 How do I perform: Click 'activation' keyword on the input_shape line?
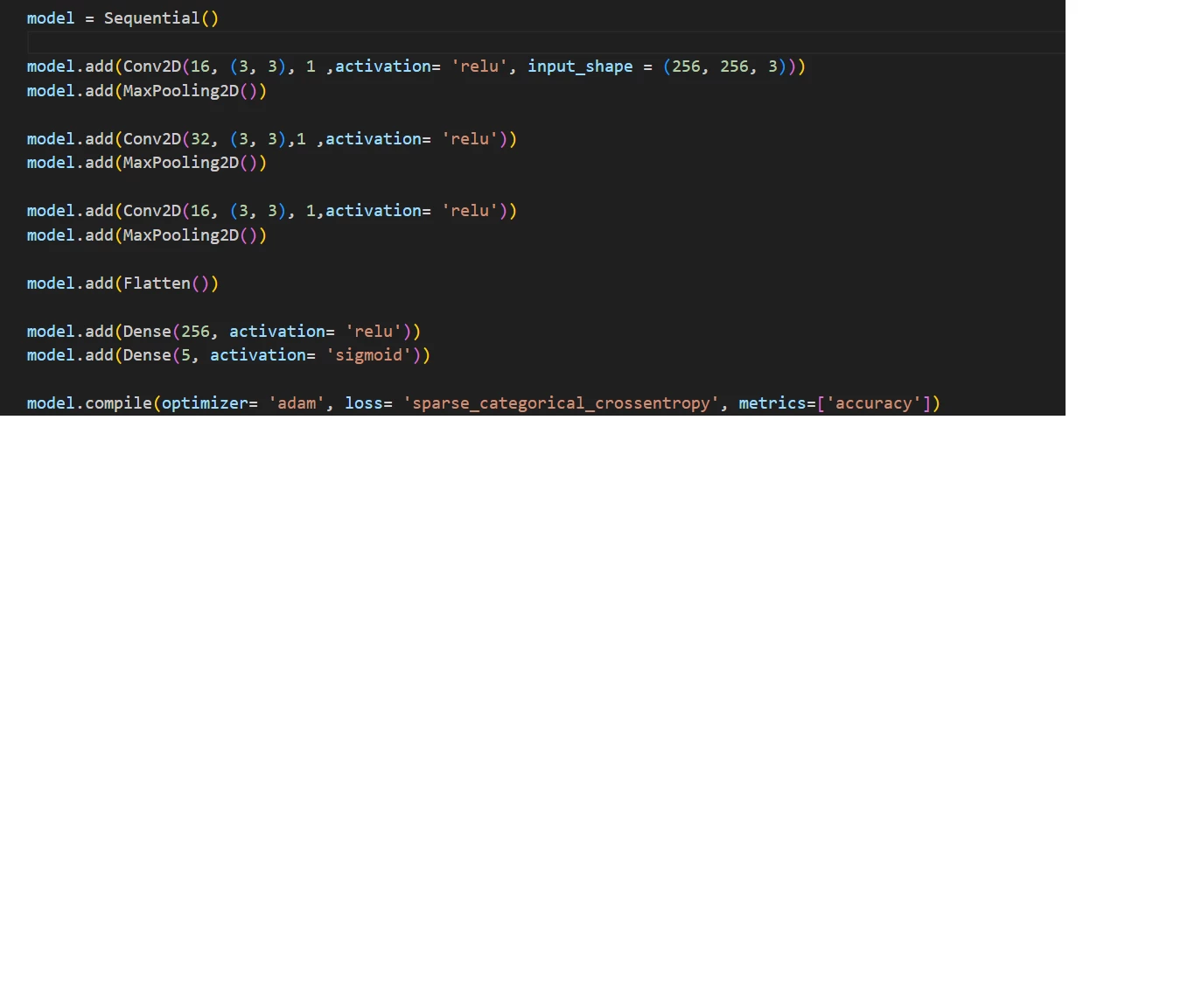pos(383,66)
